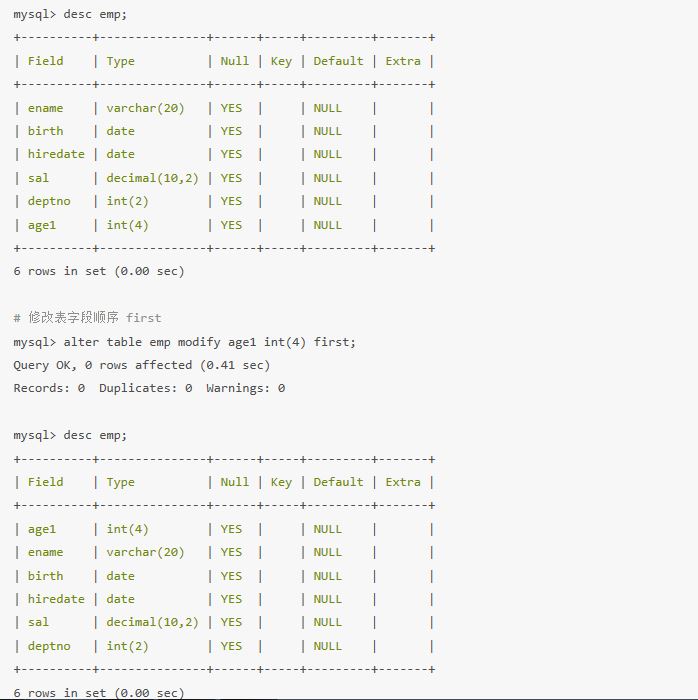Click the first "mysql> desc emp;" command
This screenshot has width=698, height=700.
(x=70, y=15)
